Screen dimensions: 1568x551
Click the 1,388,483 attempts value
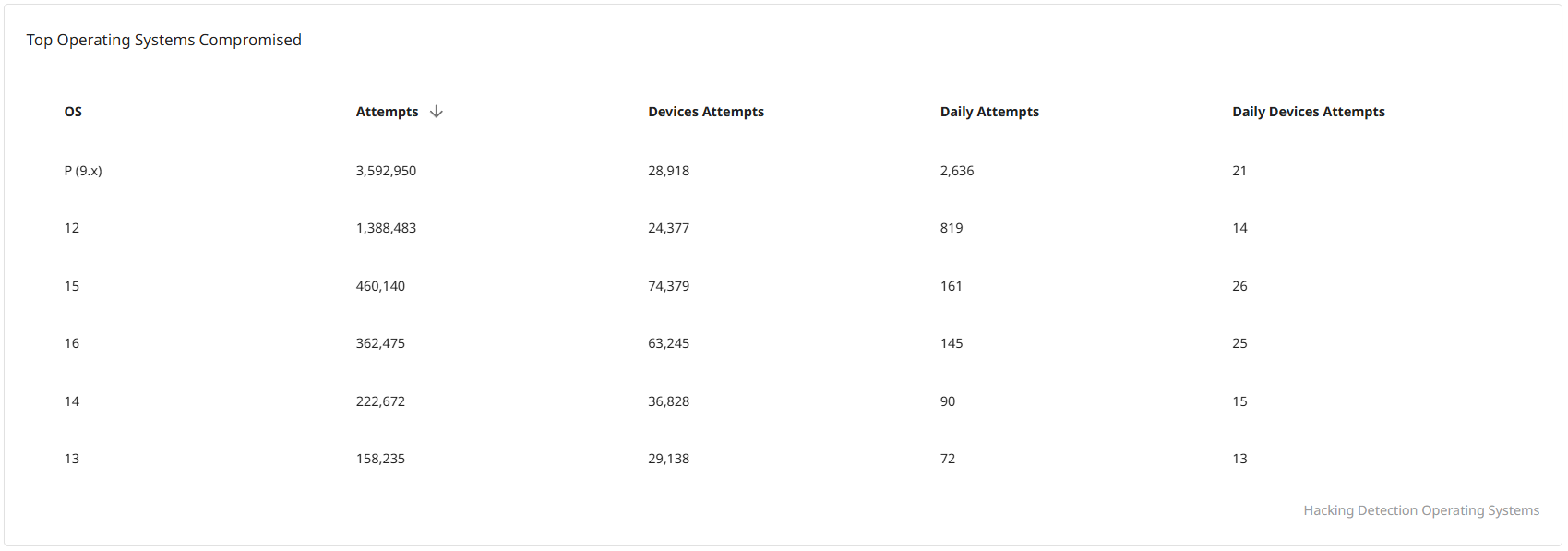[x=386, y=228]
